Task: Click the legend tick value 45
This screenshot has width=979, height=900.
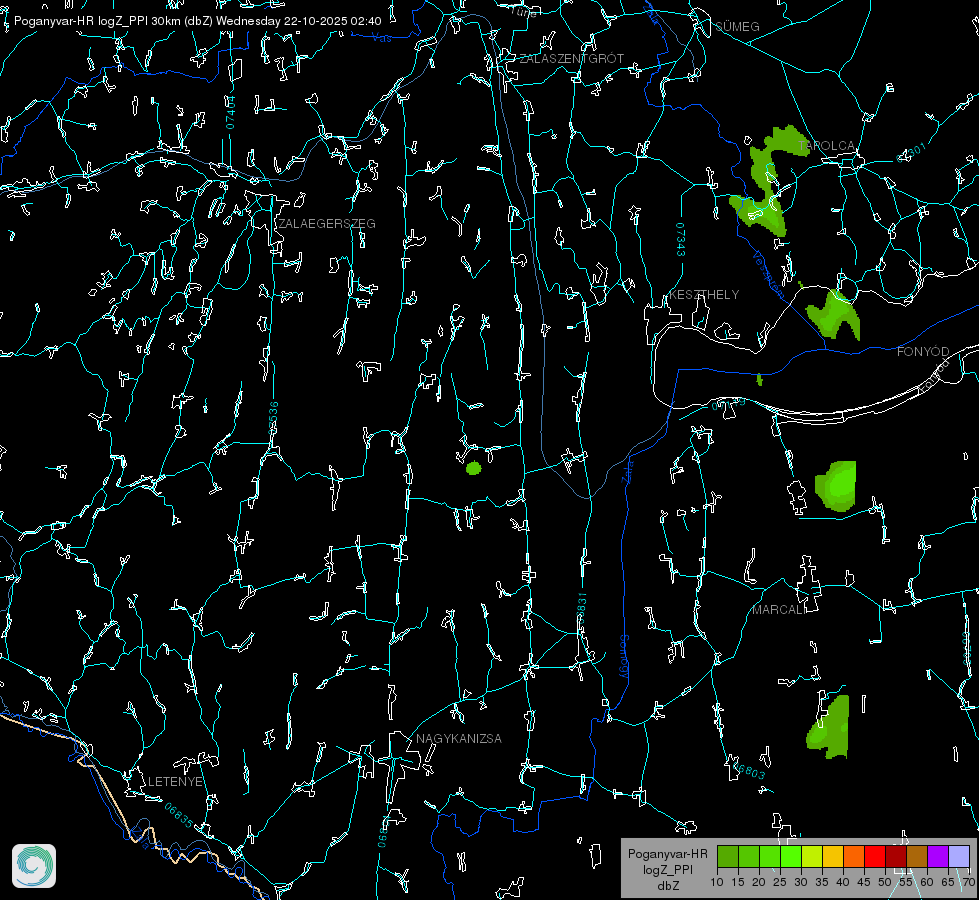Action: point(864,883)
